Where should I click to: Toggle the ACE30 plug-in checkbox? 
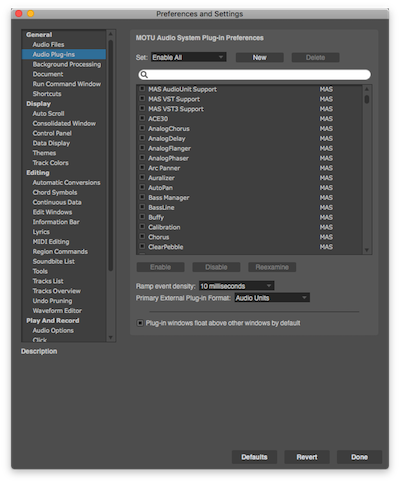tap(142, 118)
